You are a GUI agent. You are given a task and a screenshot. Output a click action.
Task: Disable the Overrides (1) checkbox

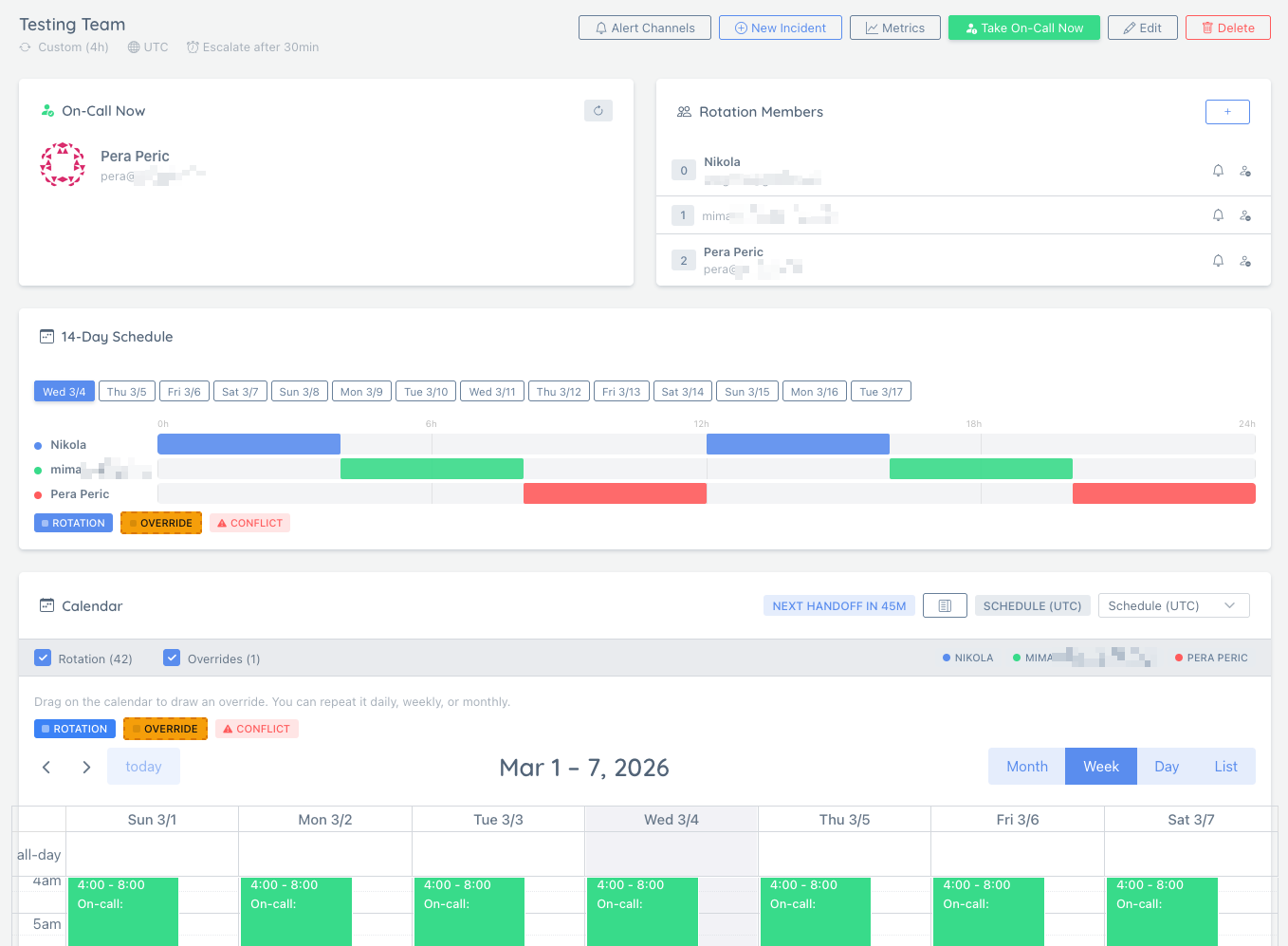(x=172, y=658)
